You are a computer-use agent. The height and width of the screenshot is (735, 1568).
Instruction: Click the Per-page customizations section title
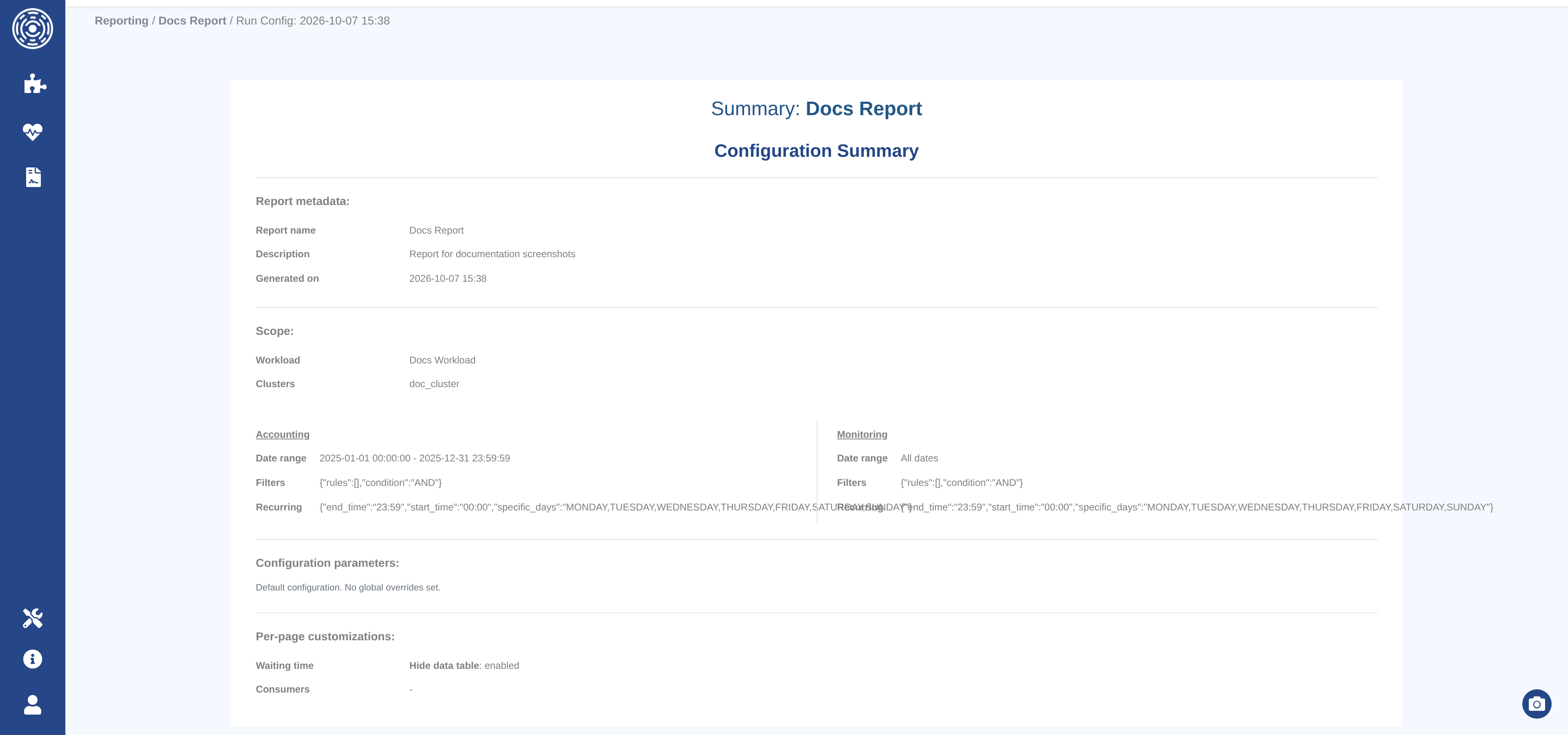tap(325, 637)
